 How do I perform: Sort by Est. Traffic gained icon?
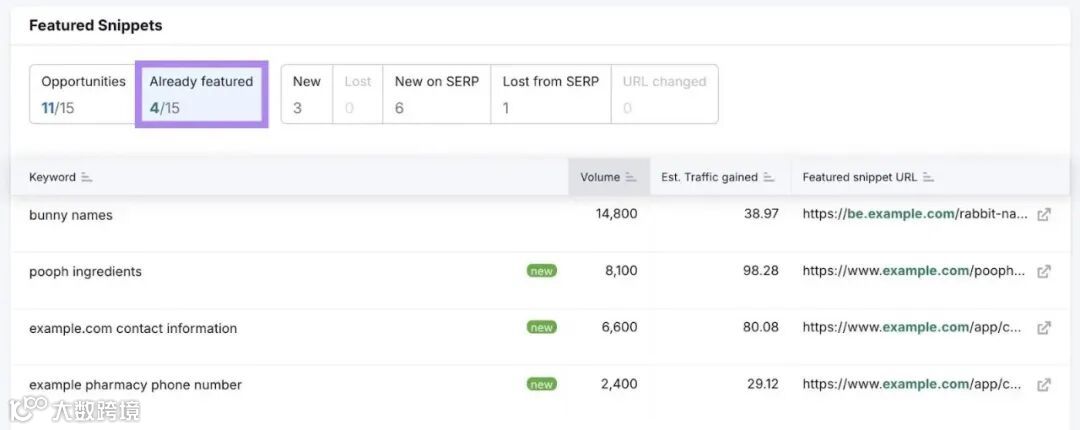point(769,178)
